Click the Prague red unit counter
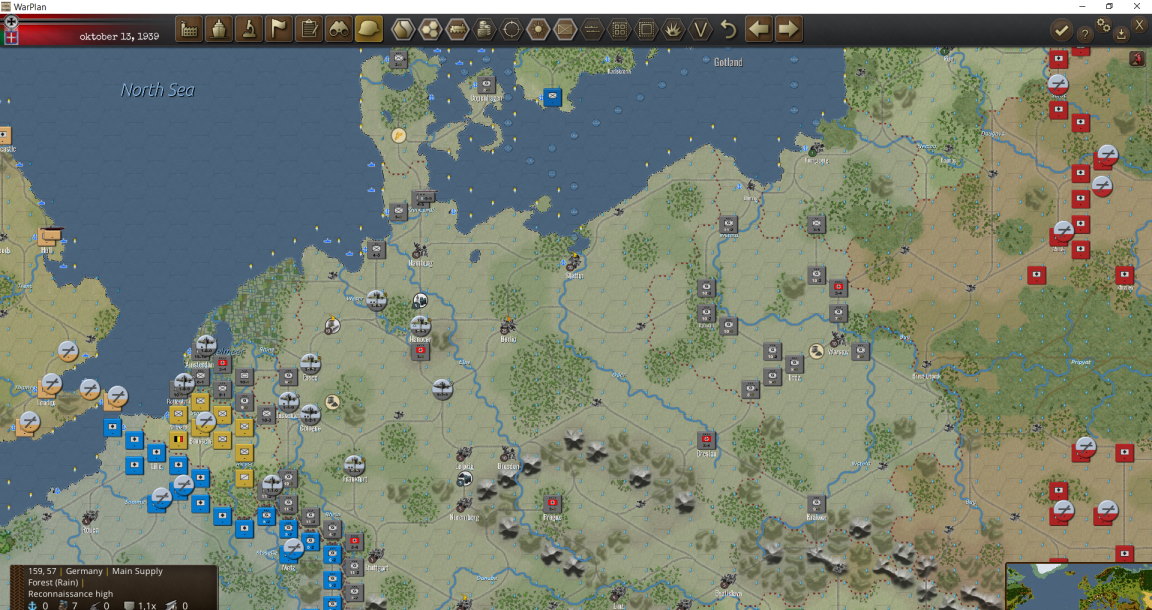The image size is (1152, 610). click(552, 503)
